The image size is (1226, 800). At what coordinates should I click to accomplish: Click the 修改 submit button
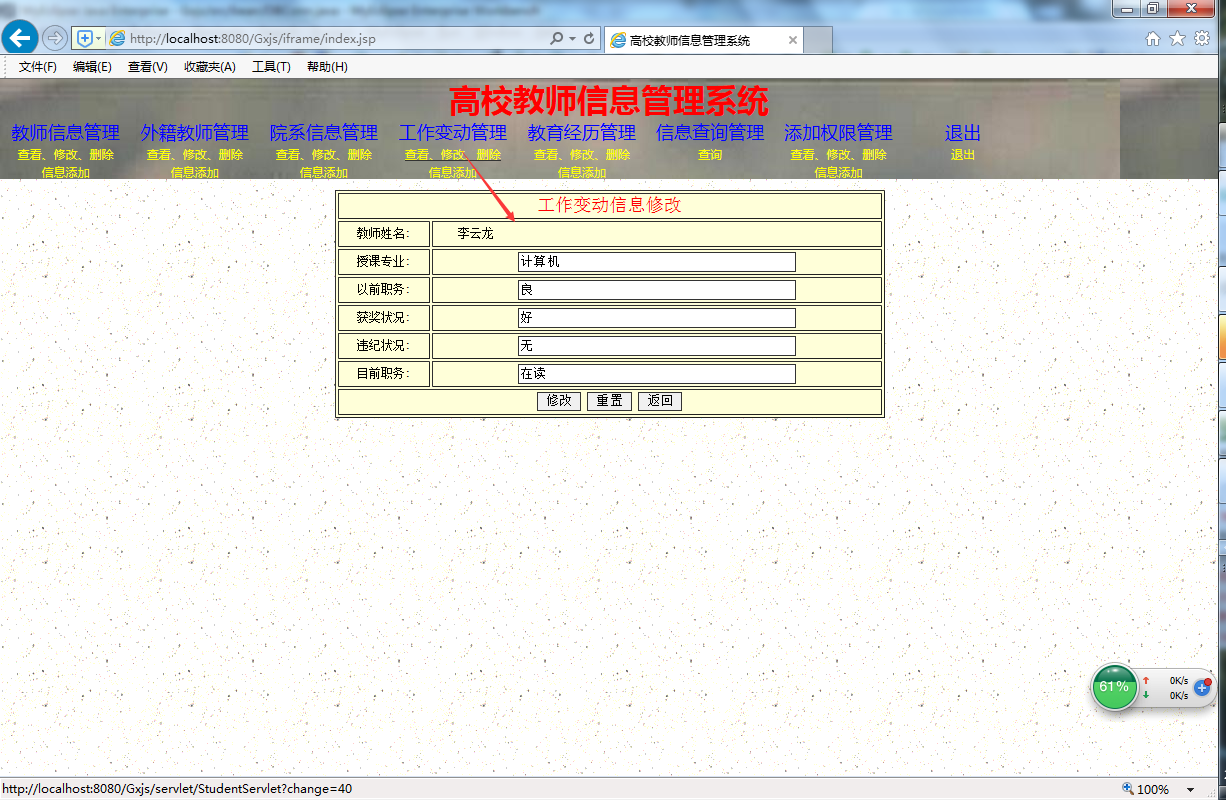coord(559,401)
